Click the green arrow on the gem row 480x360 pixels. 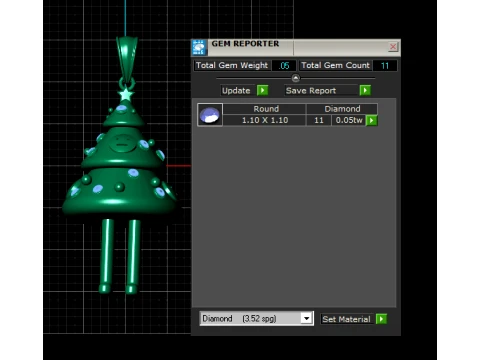click(372, 120)
